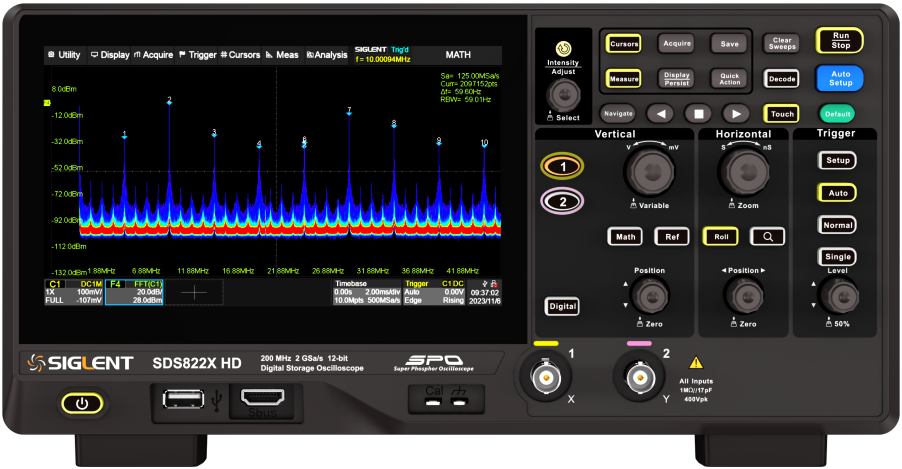Push the trigger Level 50% knob
The image size is (902, 469).
[x=839, y=296]
